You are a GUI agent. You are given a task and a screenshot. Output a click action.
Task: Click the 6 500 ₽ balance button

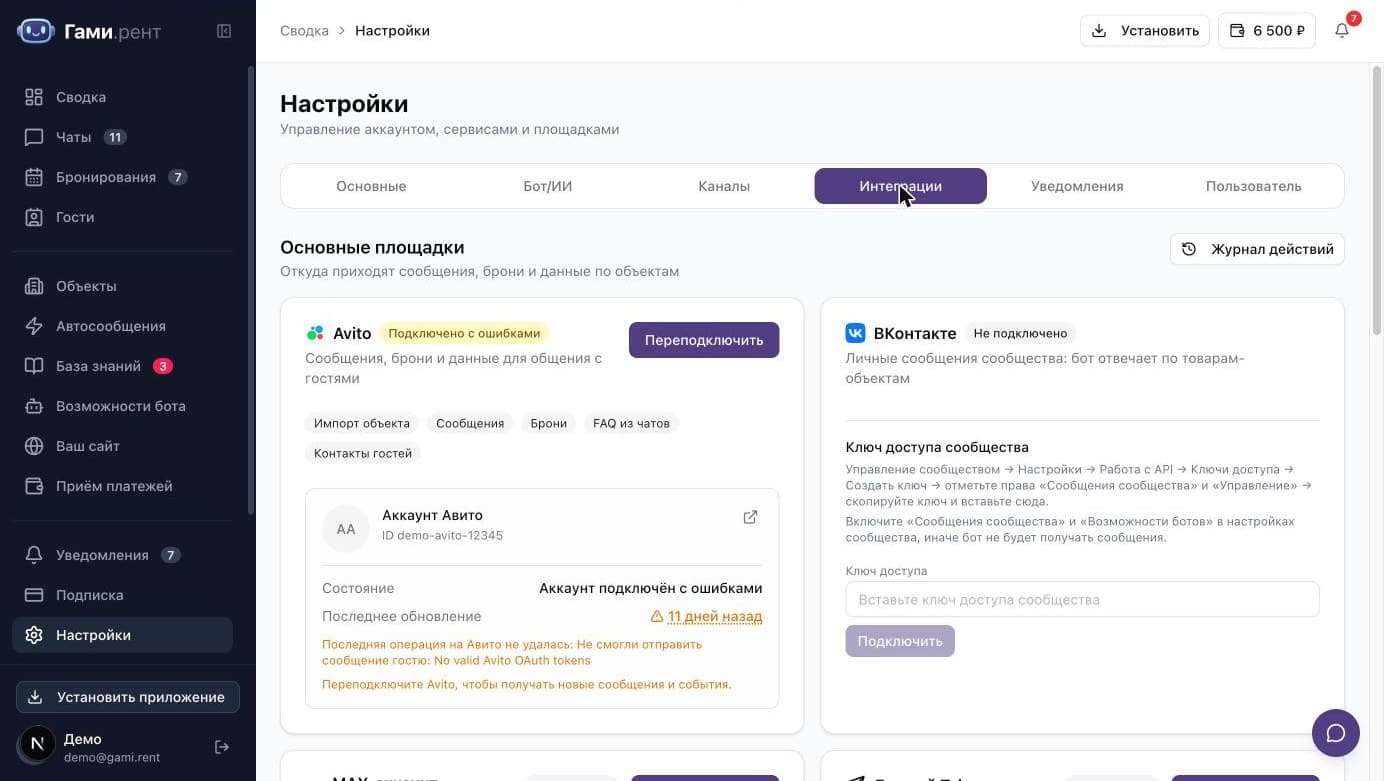click(x=1267, y=31)
